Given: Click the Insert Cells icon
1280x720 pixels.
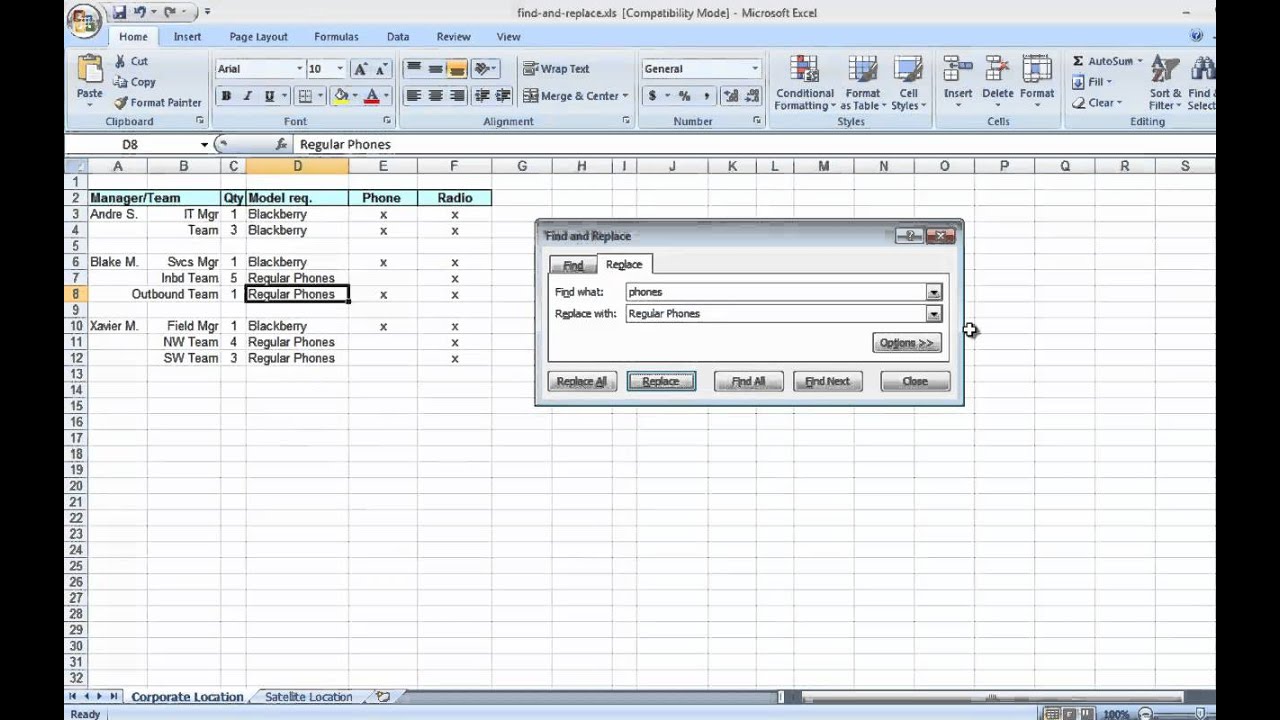Looking at the screenshot, I should click(x=958, y=69).
